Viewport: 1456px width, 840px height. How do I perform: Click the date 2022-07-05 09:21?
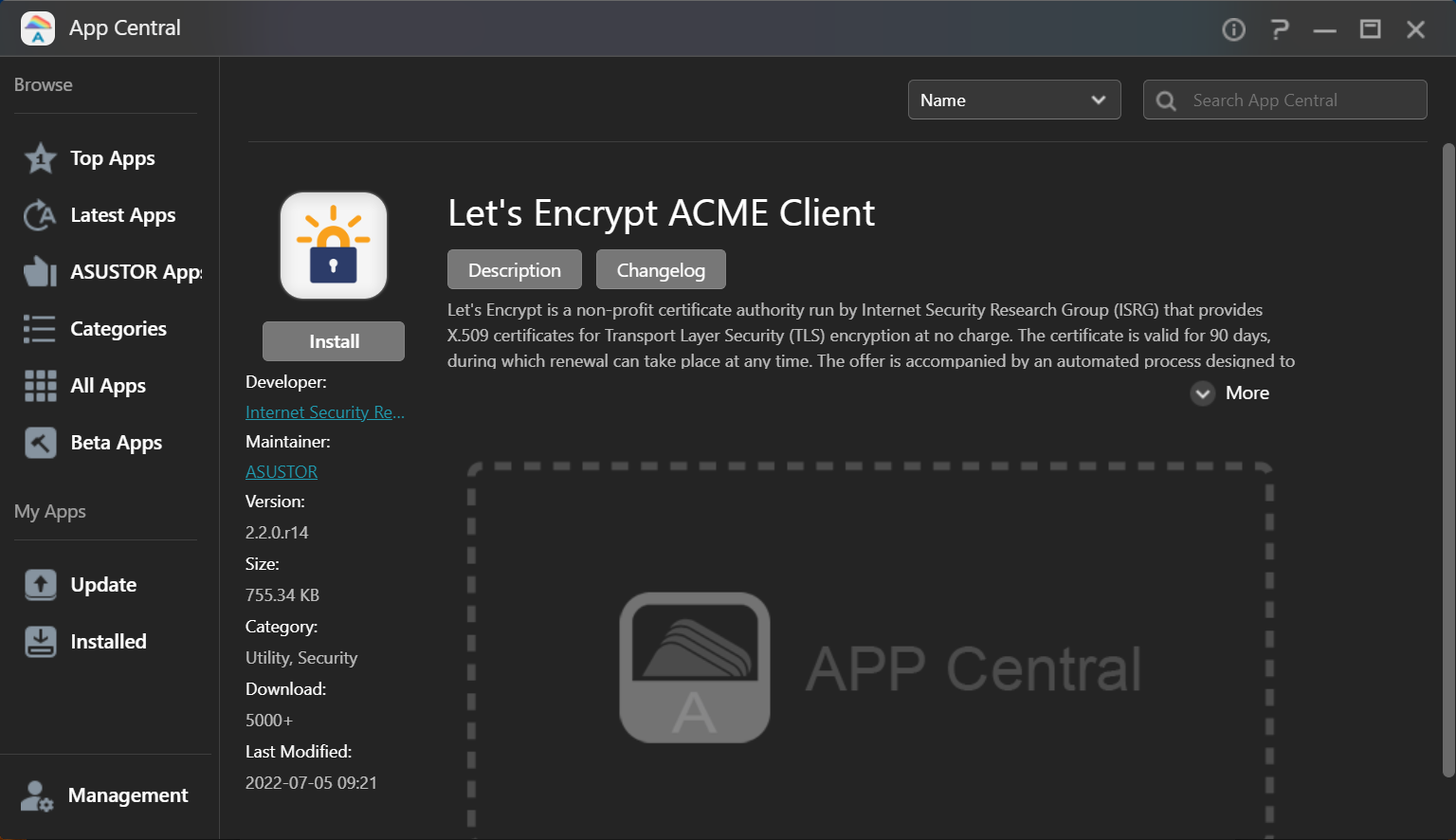tap(311, 783)
